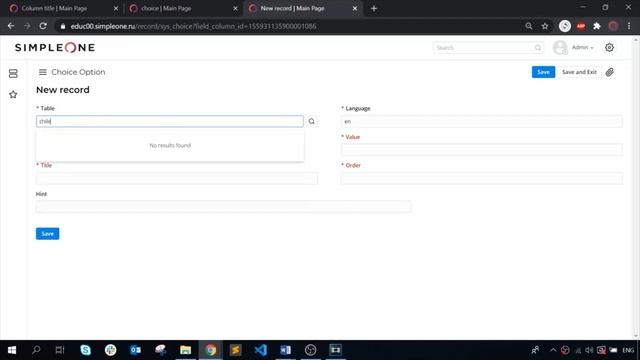Open Word from the taskbar
640x360 pixels.
285,350
